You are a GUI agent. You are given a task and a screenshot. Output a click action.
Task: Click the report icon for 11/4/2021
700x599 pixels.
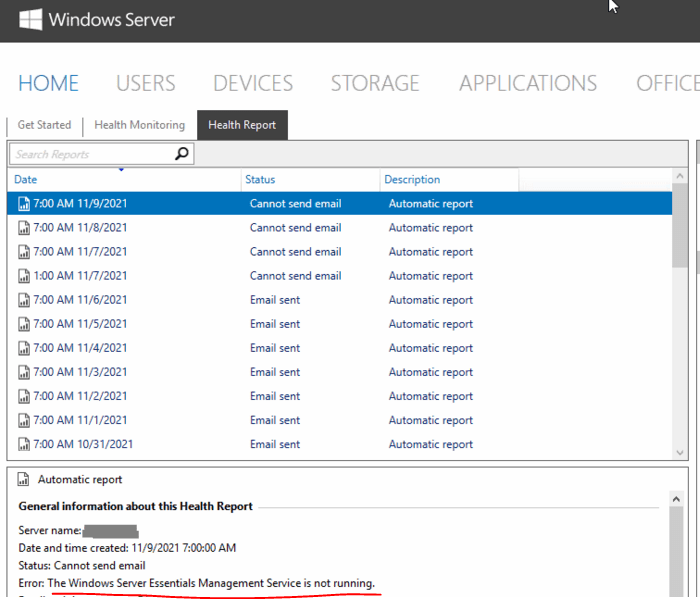click(24, 348)
